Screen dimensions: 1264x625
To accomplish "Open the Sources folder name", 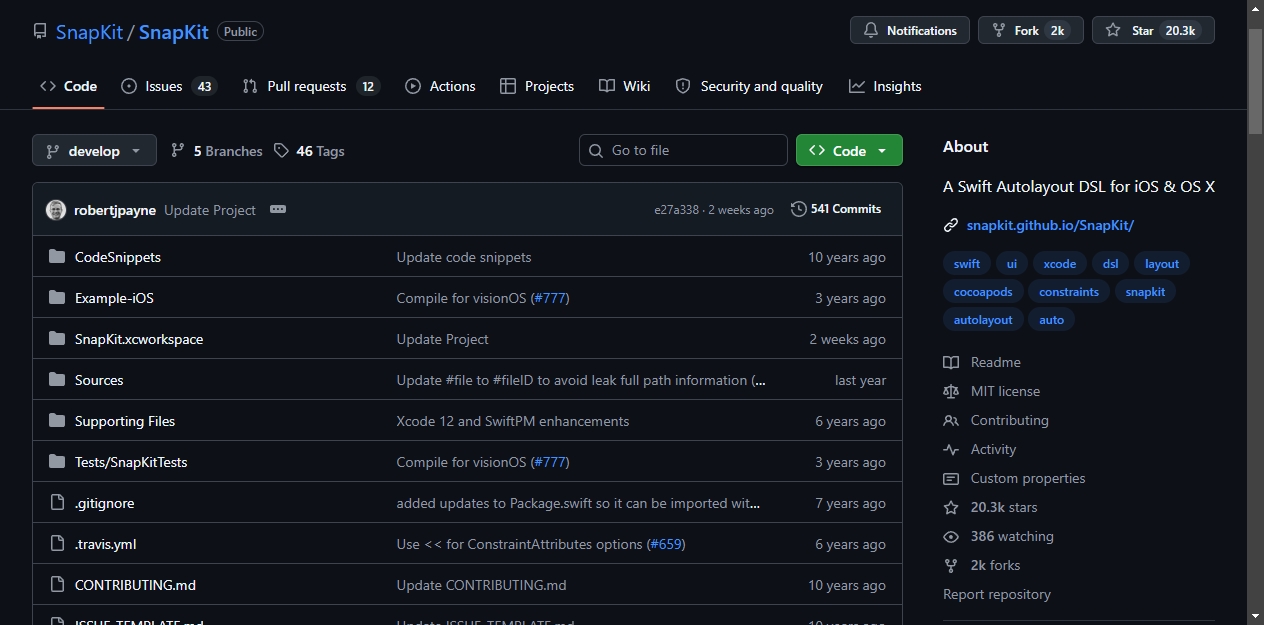I will click(99, 380).
